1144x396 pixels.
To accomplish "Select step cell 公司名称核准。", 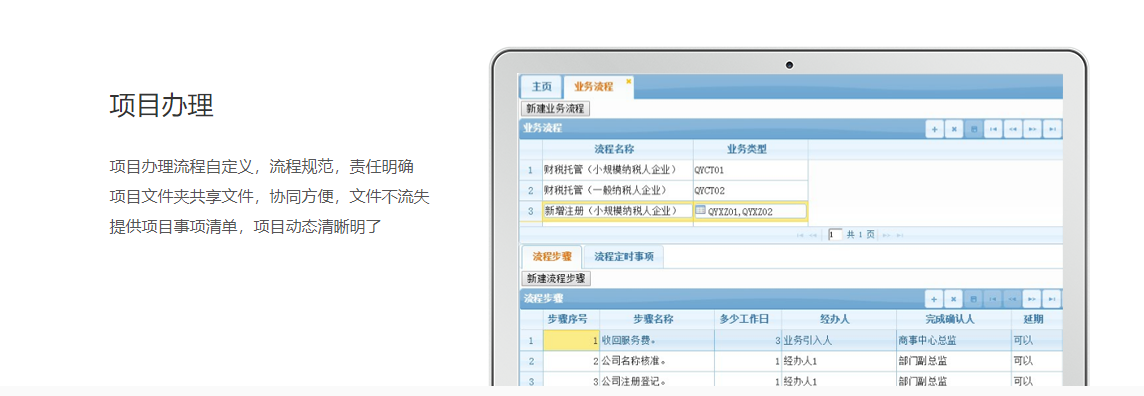I will pyautogui.click(x=657, y=360).
